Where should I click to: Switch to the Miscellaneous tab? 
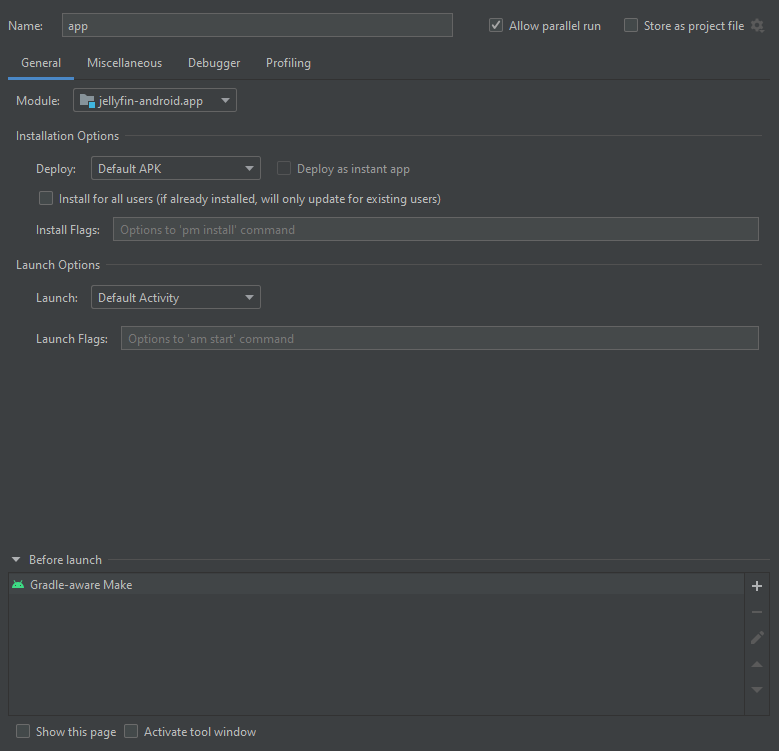[x=124, y=63]
